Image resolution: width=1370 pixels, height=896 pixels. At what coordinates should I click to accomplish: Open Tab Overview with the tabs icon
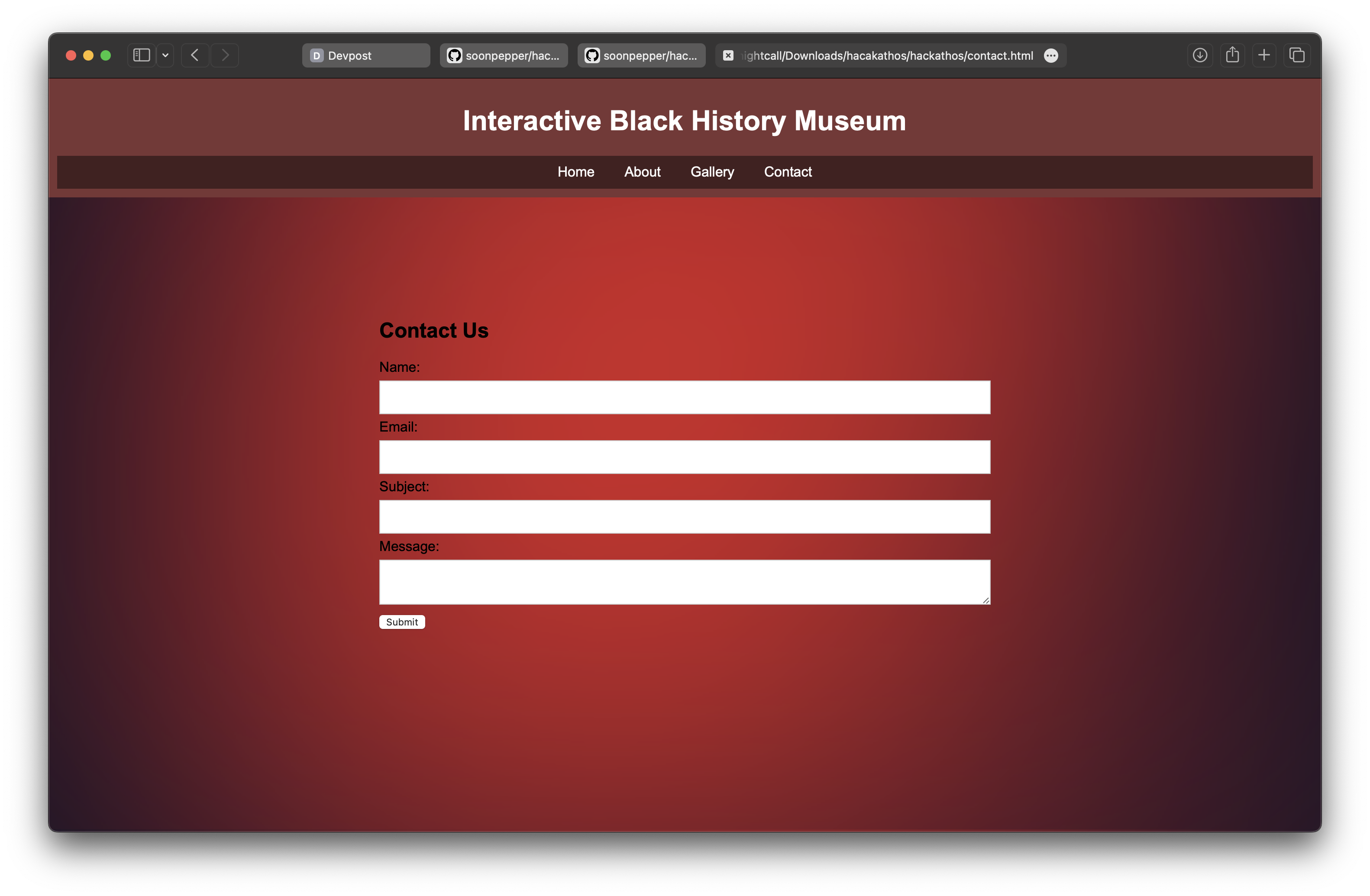(x=1296, y=55)
